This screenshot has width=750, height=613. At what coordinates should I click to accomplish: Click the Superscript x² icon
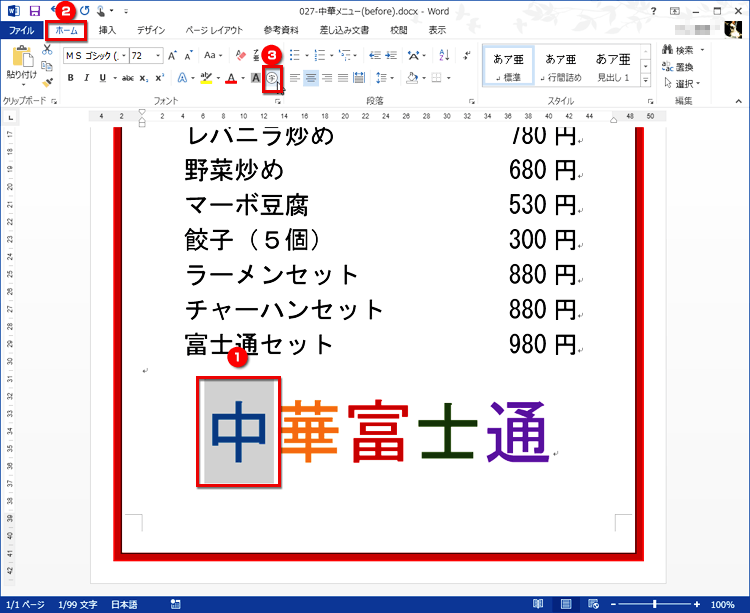(x=160, y=78)
